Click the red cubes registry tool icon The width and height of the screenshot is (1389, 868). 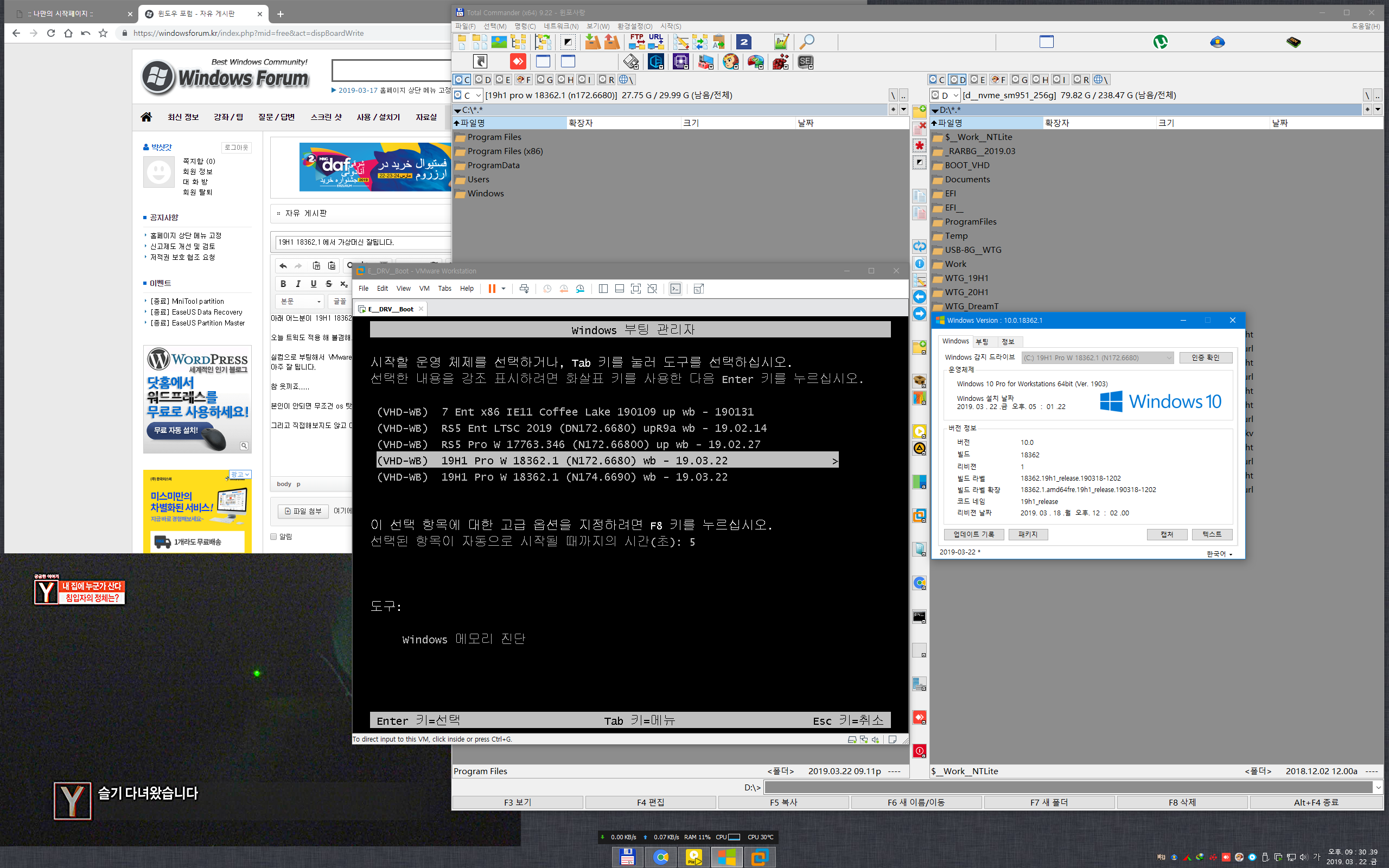[781, 61]
